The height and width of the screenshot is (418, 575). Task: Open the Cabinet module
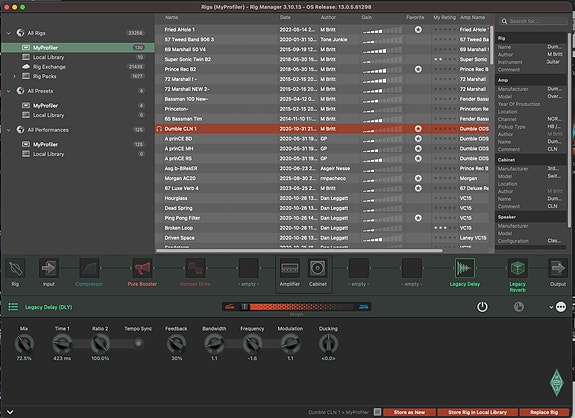pos(318,268)
